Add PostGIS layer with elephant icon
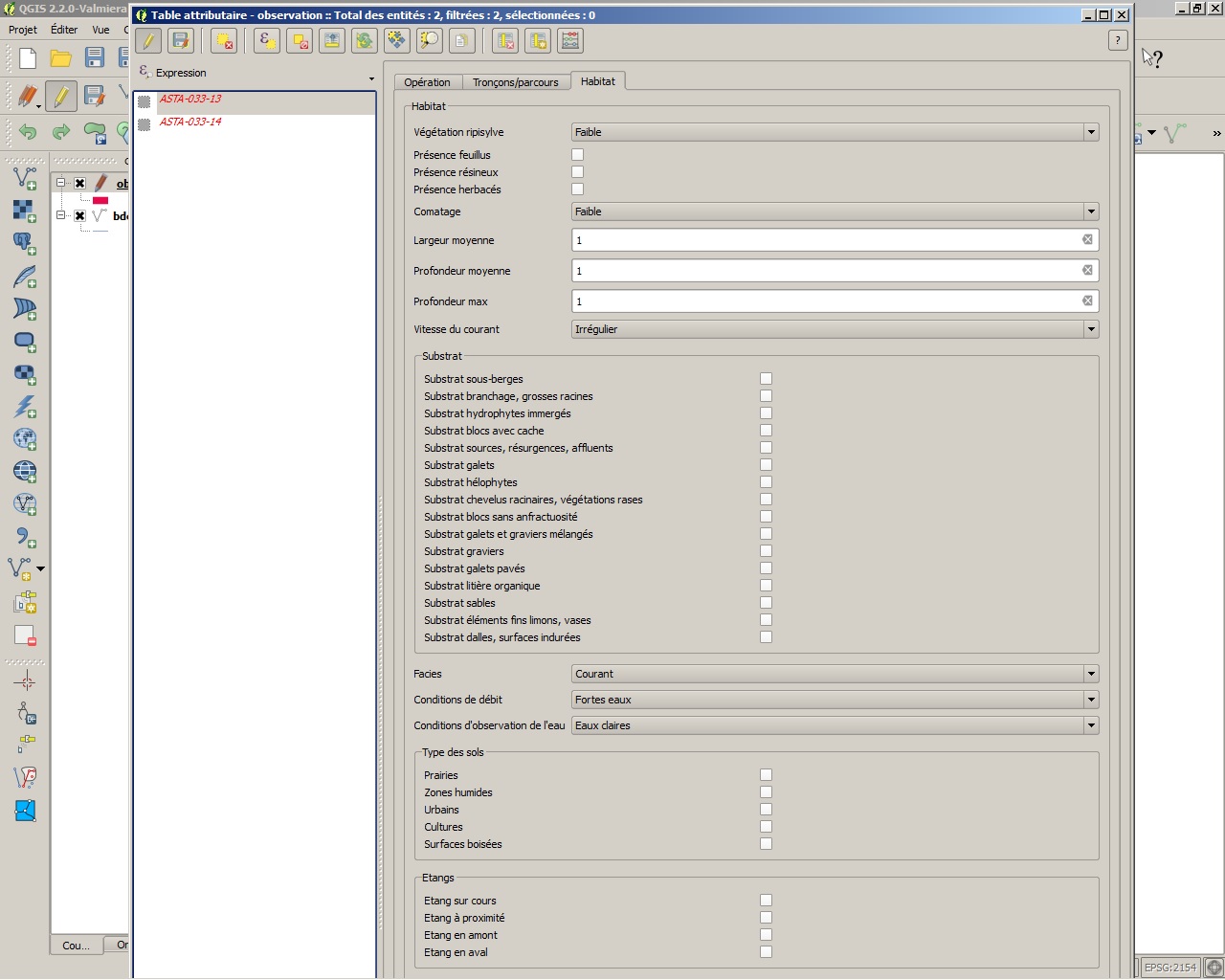 pos(25,243)
